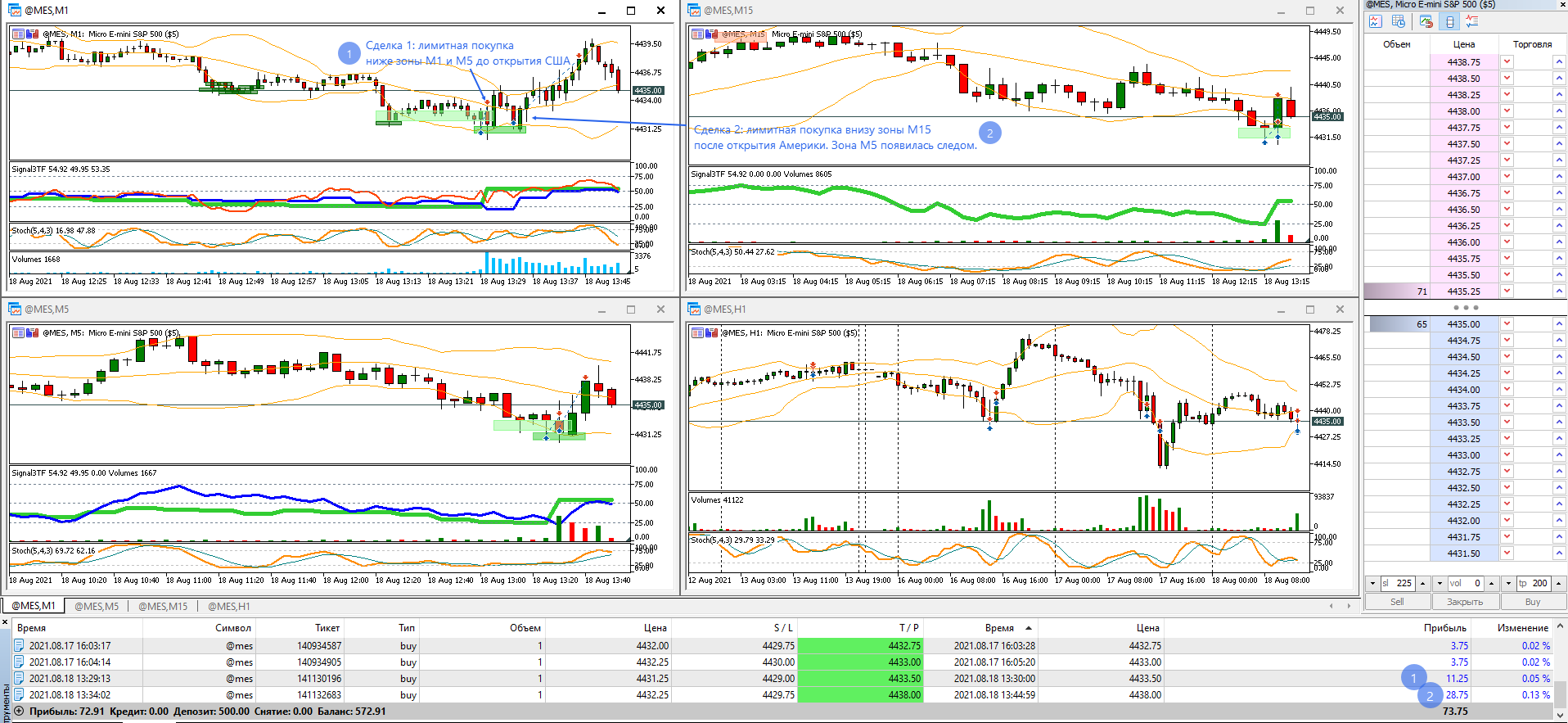Viewport: 1568px width, 723px height.
Task: Increase the tp value with the up arrow
Action: click(x=1558, y=583)
